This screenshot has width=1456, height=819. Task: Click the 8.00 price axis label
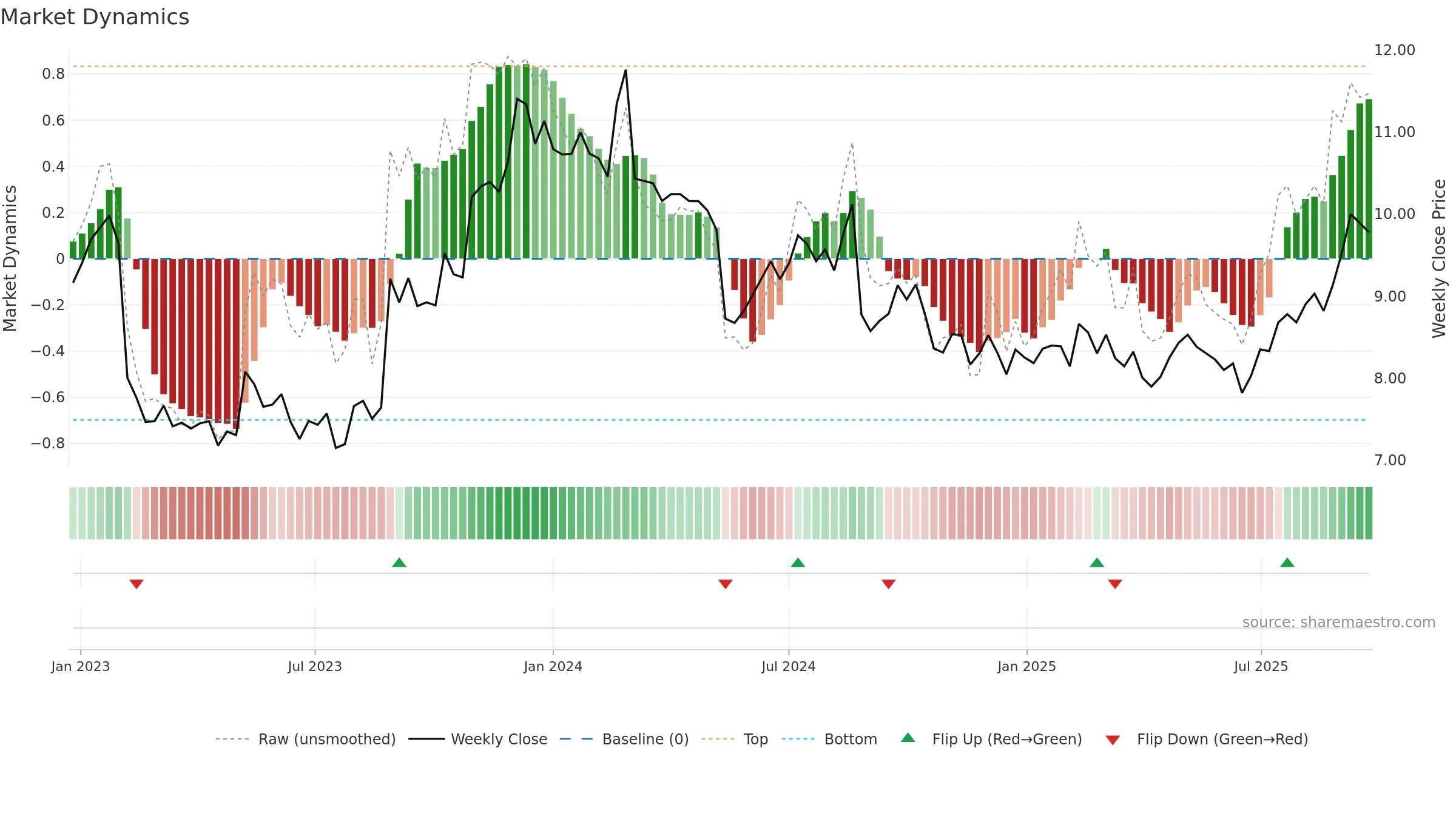click(x=1390, y=379)
